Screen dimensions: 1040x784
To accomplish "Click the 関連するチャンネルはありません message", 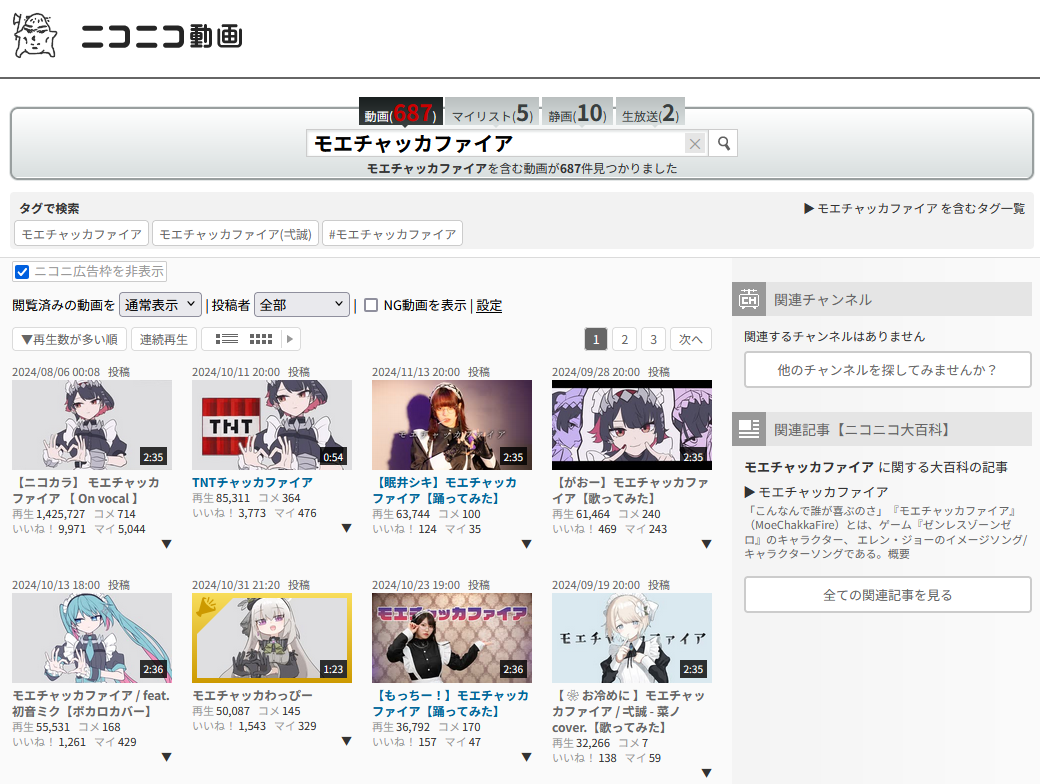I will click(834, 336).
